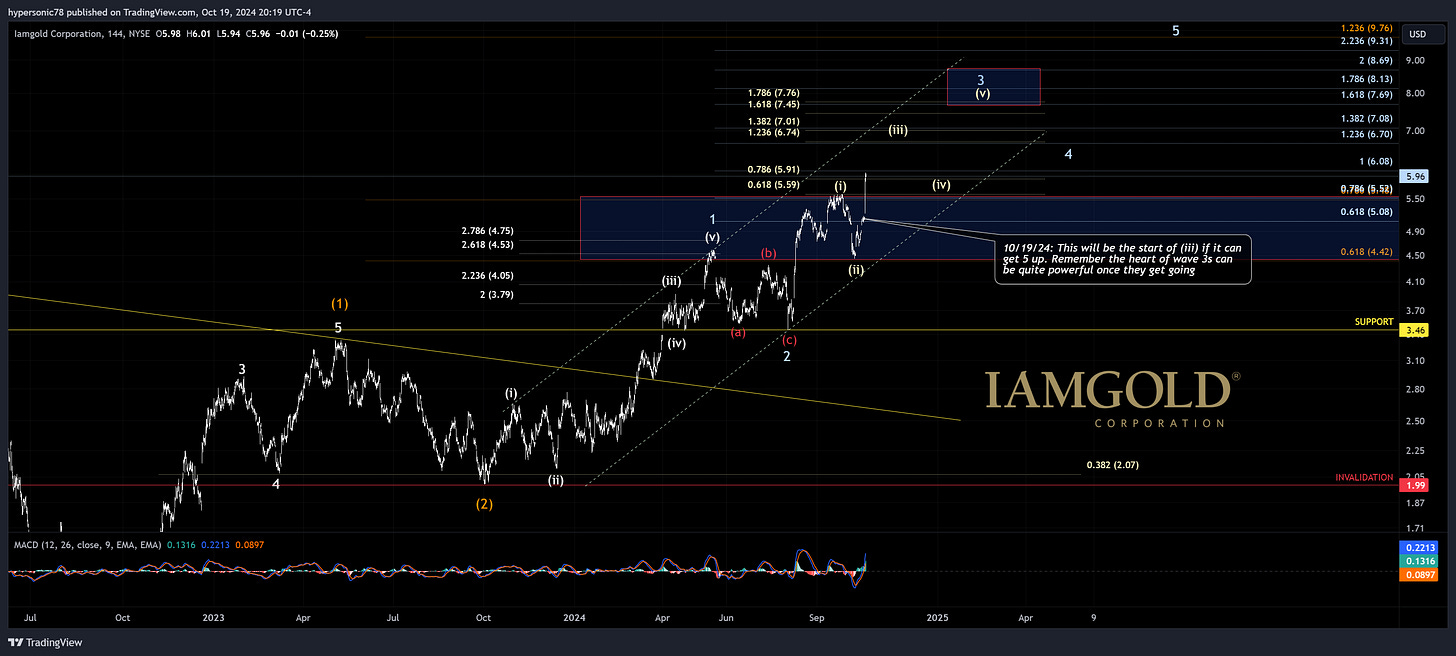Click the Sep label on time axis
The image size is (1456, 656).
click(x=818, y=619)
